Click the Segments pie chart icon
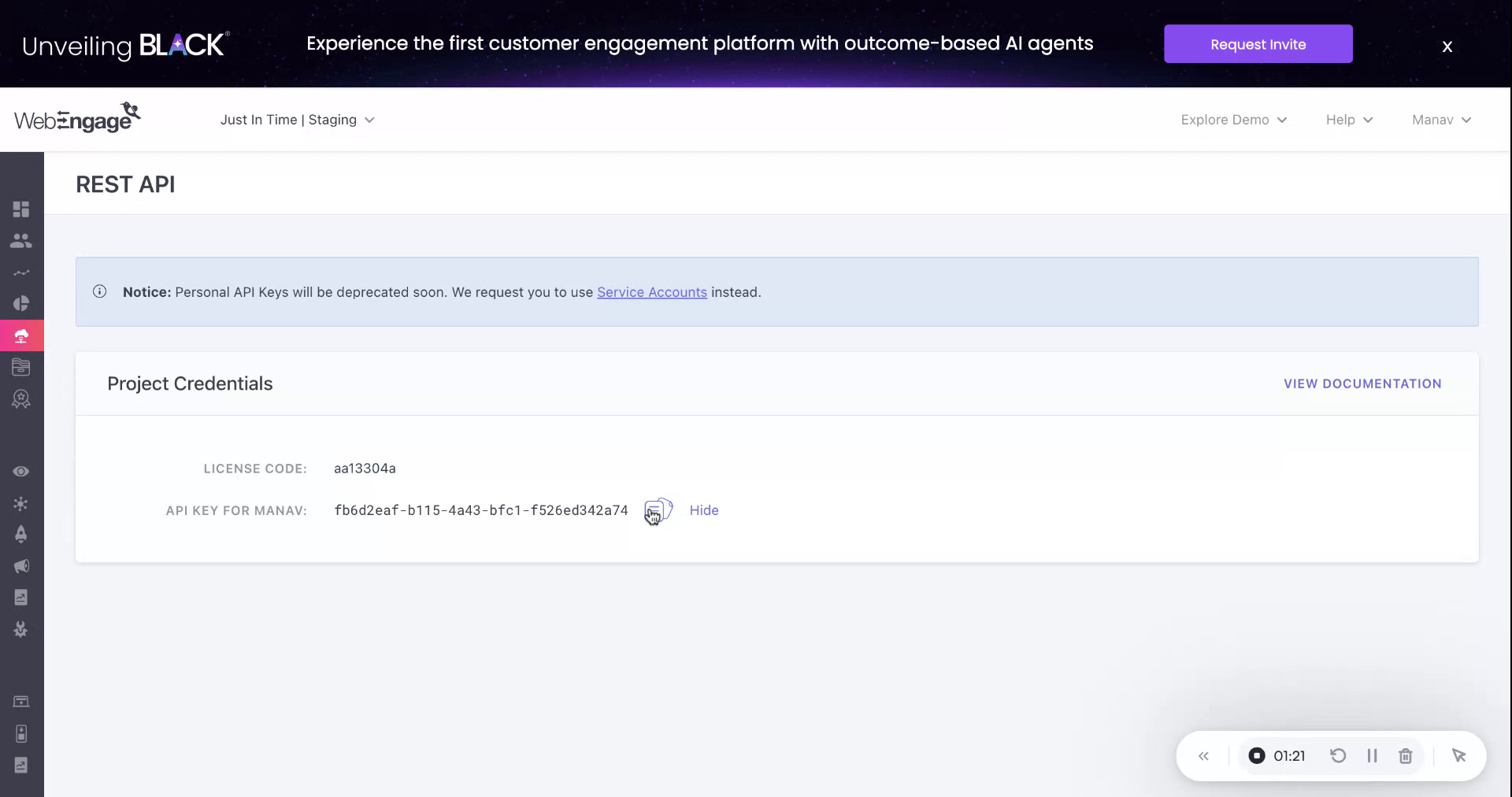The image size is (1512, 797). [21, 303]
